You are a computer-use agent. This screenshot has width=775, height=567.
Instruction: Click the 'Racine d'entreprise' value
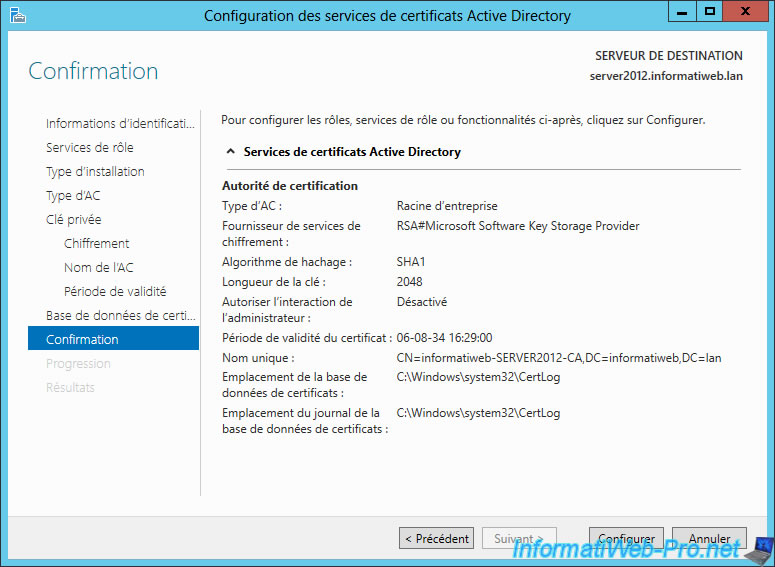pos(447,206)
